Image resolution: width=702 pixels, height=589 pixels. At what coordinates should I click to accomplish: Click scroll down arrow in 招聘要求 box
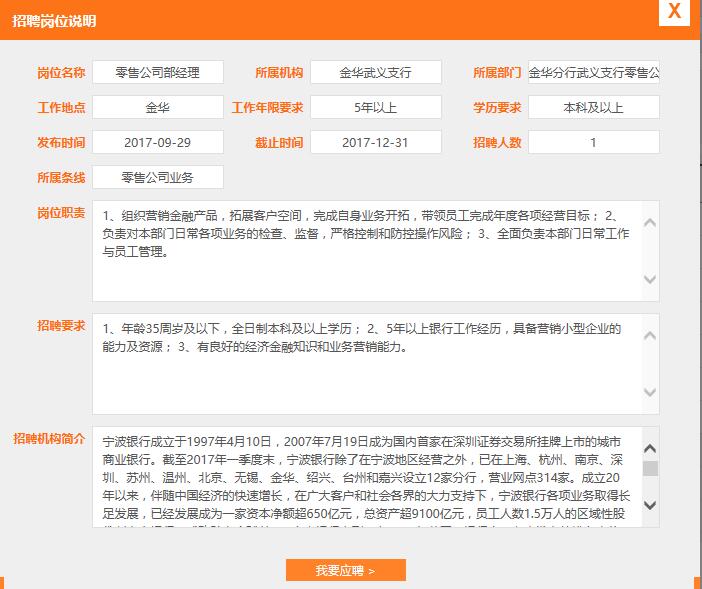click(650, 392)
